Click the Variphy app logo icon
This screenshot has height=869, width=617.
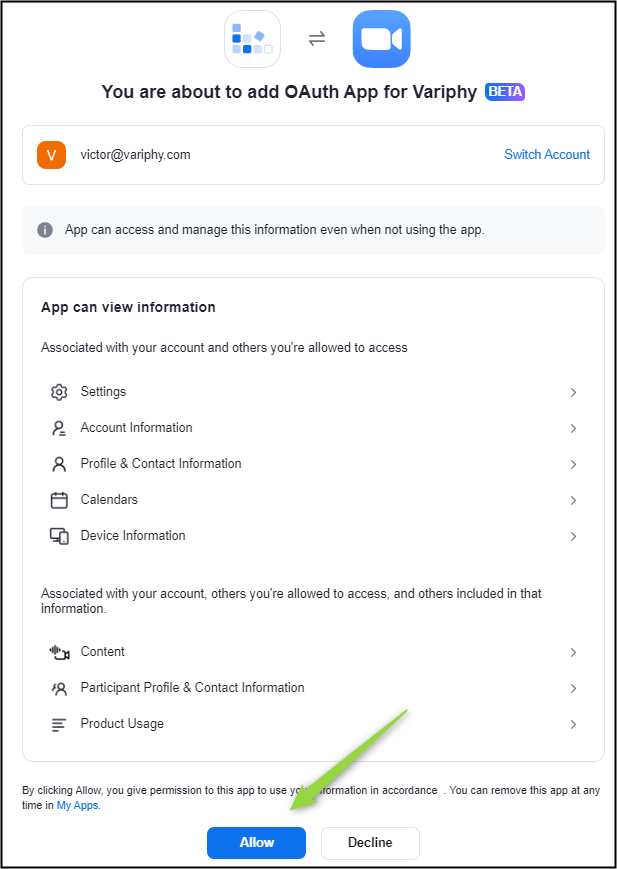(252, 39)
